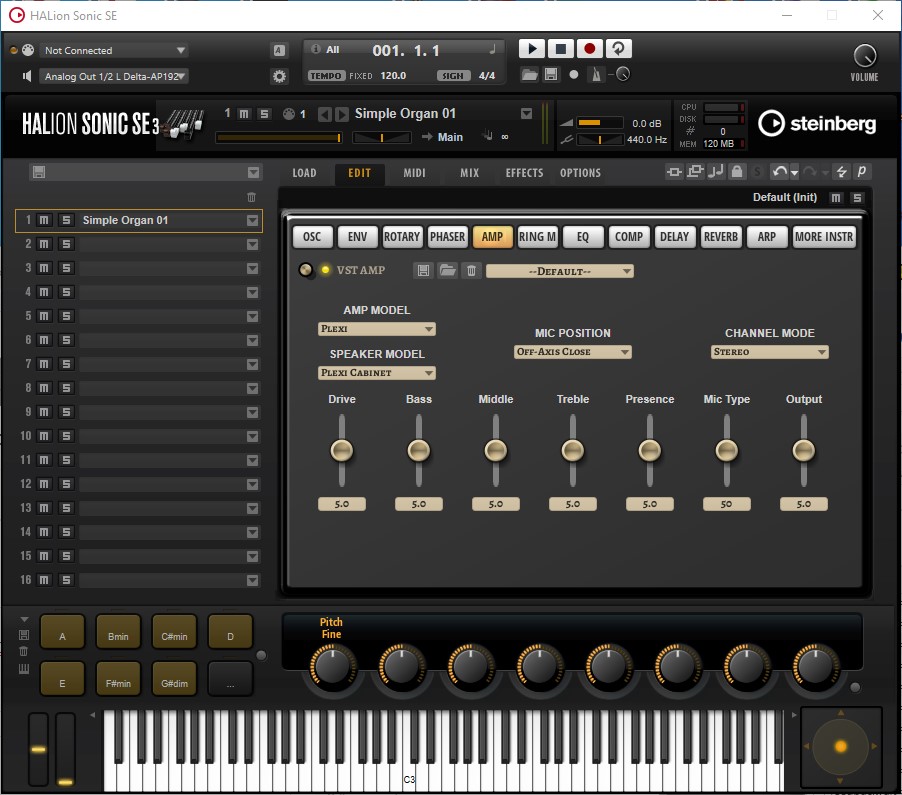Click the Output slider handle
Image resolution: width=902 pixels, height=795 pixels.
(804, 450)
